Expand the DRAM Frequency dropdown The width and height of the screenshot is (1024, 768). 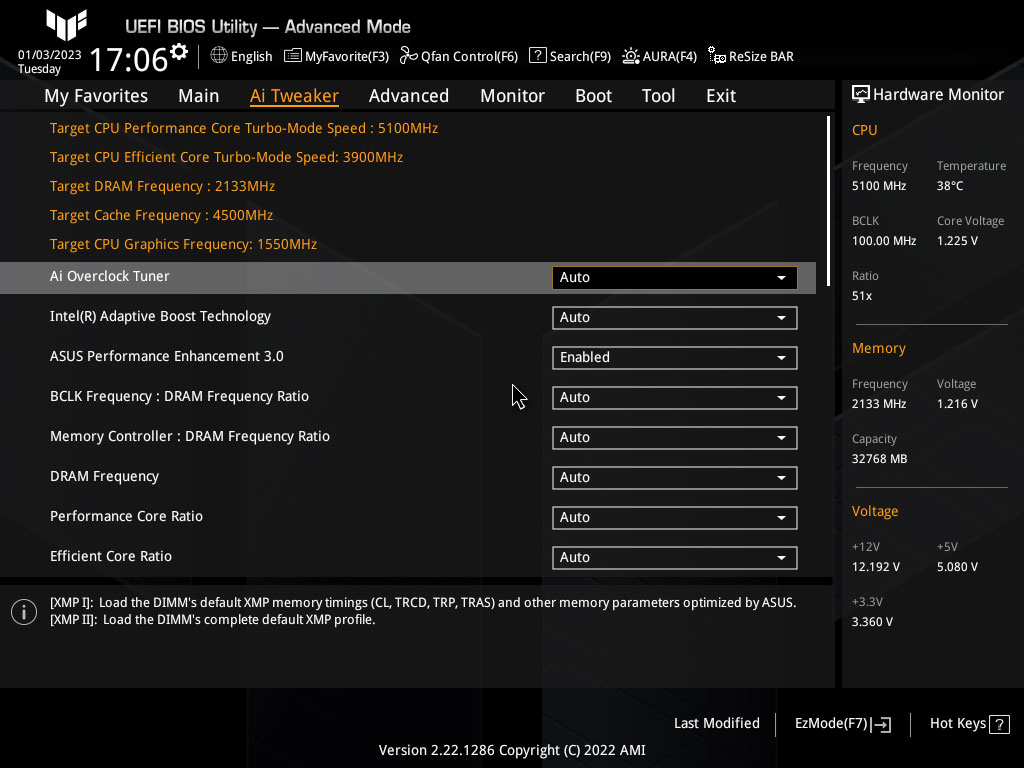click(x=674, y=478)
